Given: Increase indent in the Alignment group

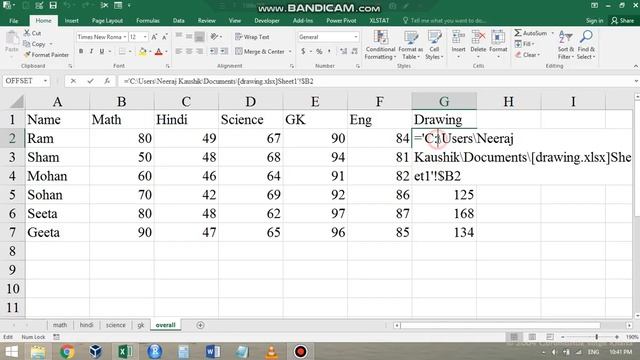Looking at the screenshot, I should click(224, 51).
